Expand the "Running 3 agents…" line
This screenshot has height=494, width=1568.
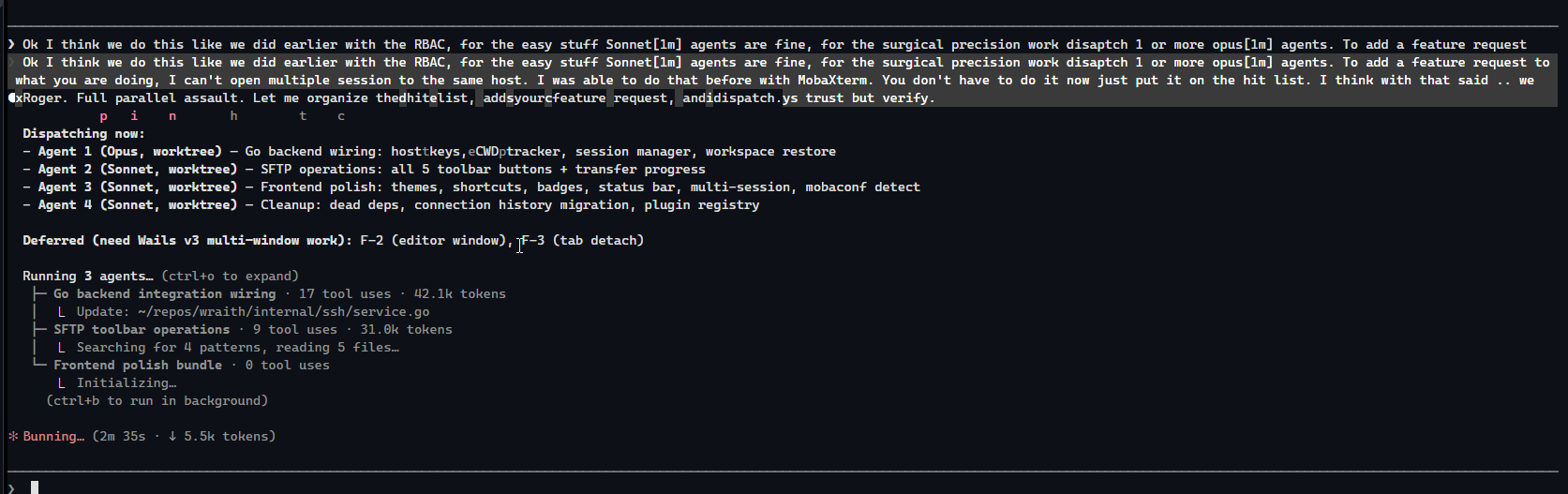[x=87, y=277]
